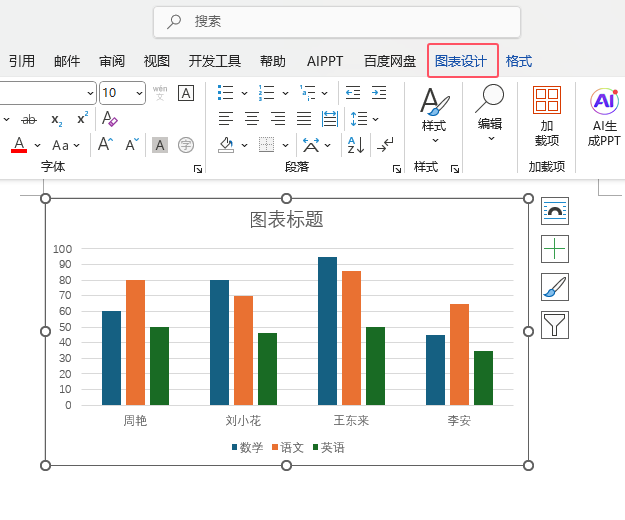
Task: Open Chart Elements plus button
Action: 555,249
